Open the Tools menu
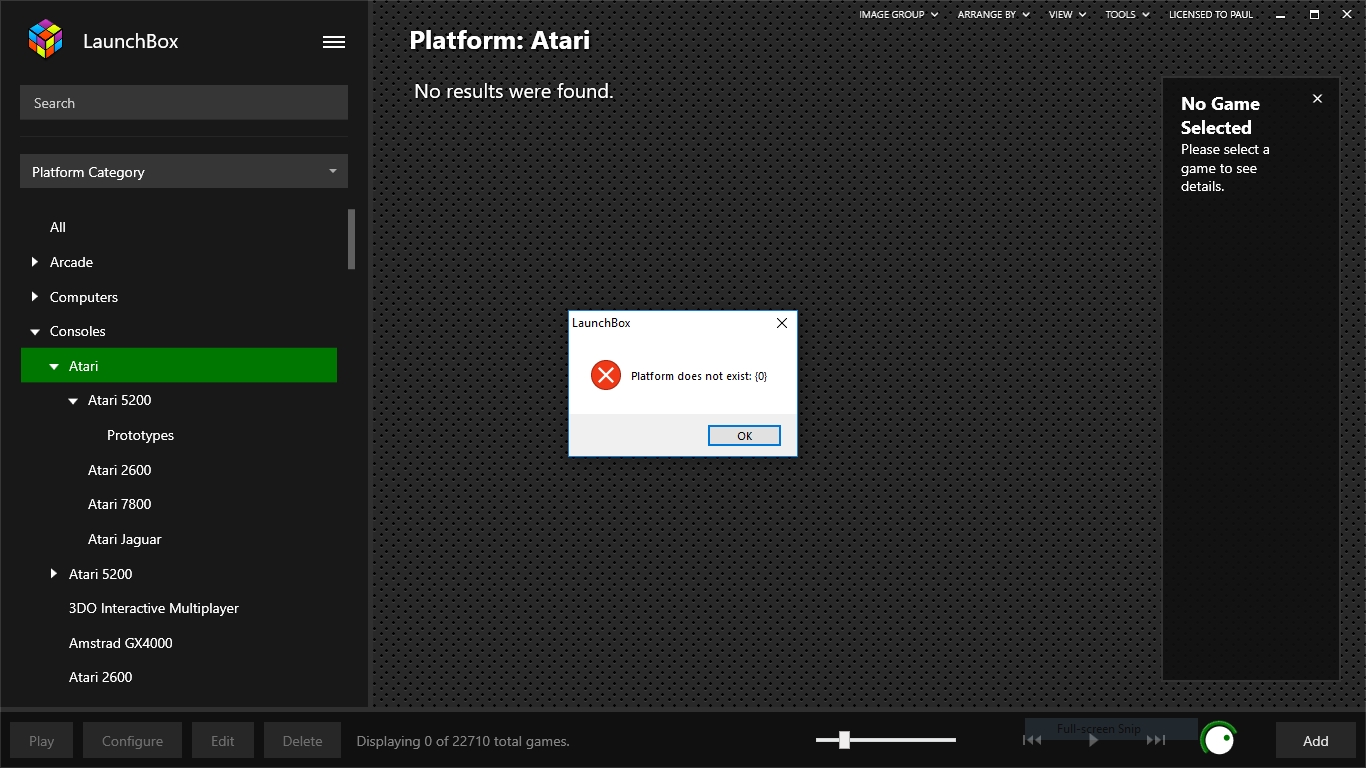The width and height of the screenshot is (1366, 768). pyautogui.click(x=1127, y=15)
